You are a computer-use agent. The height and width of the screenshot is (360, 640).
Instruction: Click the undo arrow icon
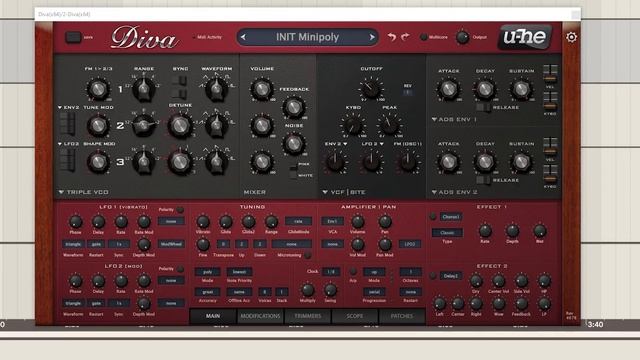click(x=391, y=37)
